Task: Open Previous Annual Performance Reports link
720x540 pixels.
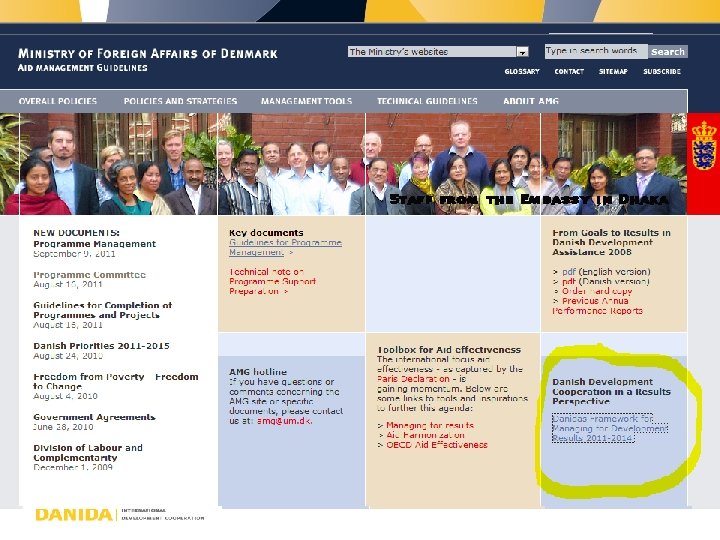Action: point(597,306)
